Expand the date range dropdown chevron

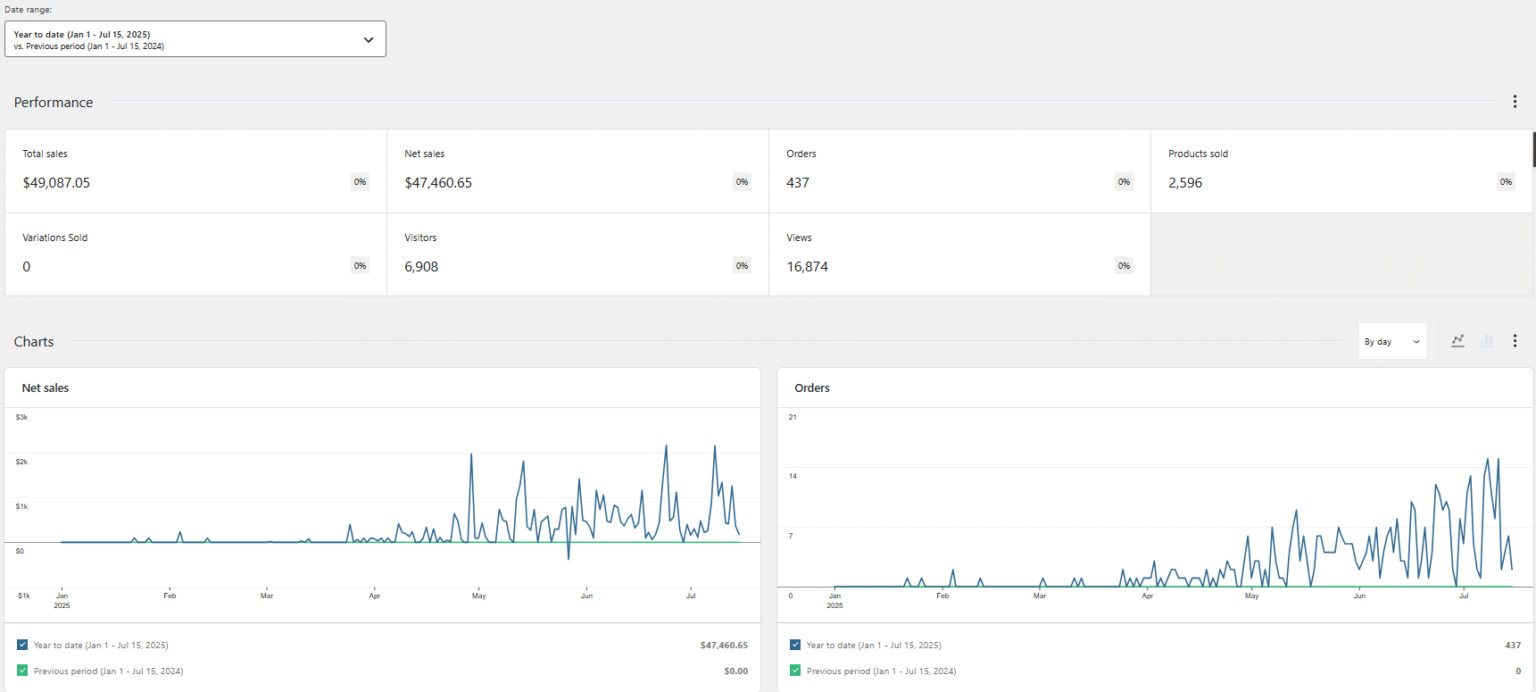click(x=368, y=38)
